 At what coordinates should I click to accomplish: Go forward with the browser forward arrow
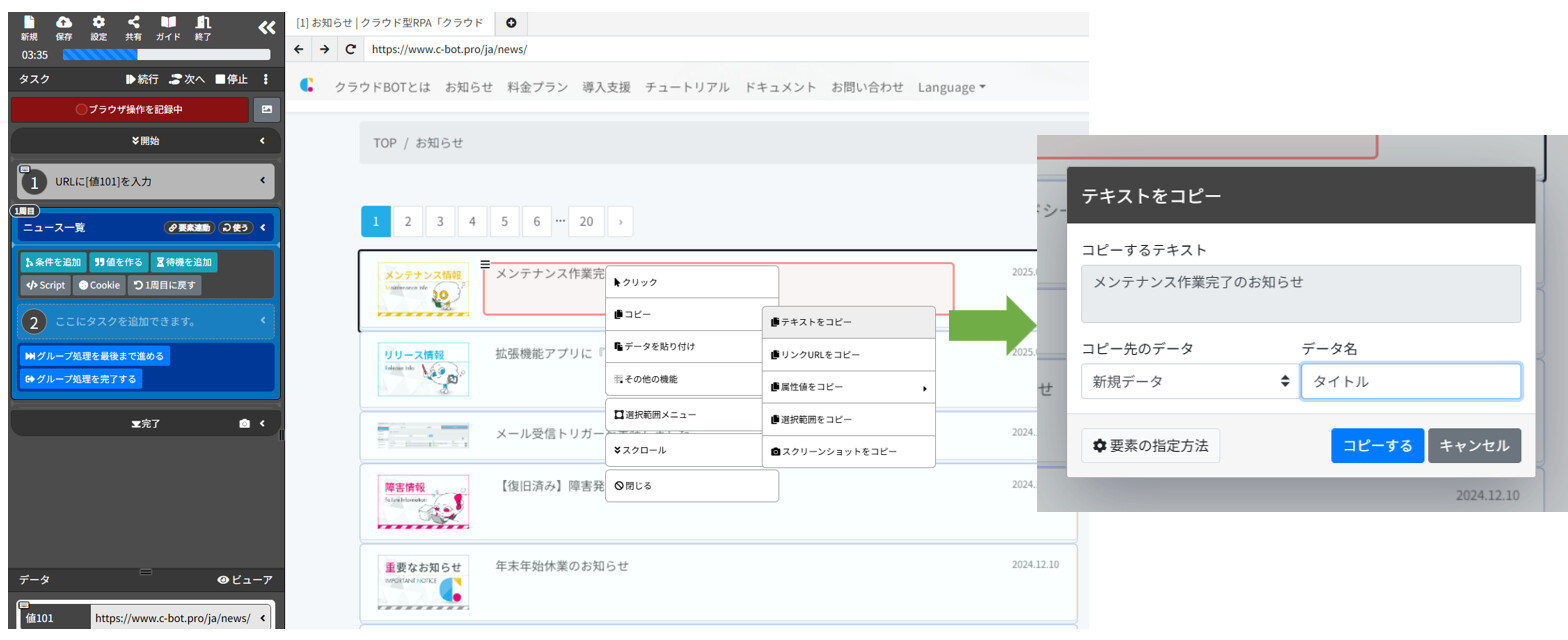(324, 49)
